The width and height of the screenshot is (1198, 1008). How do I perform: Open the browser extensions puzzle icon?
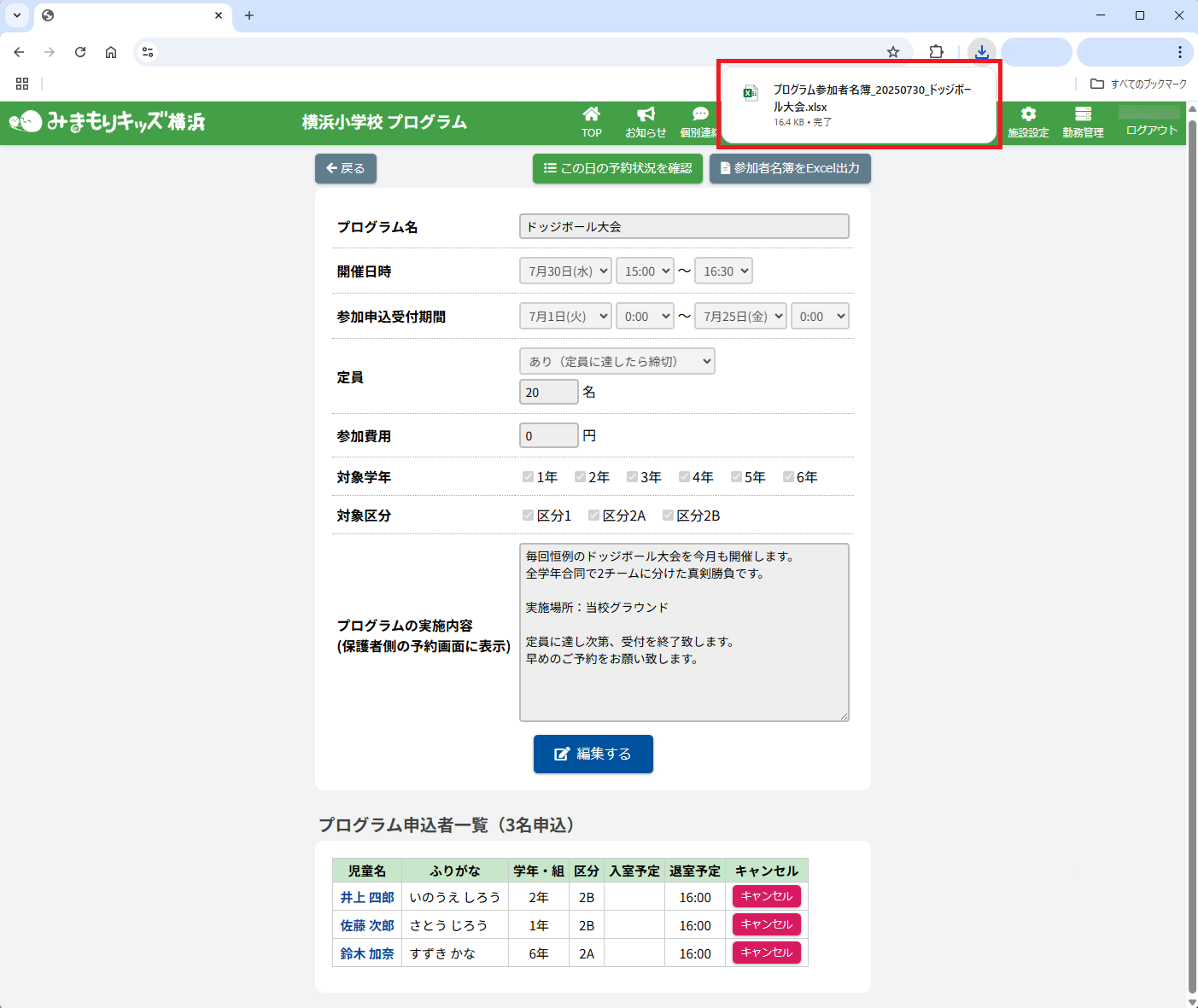(937, 52)
